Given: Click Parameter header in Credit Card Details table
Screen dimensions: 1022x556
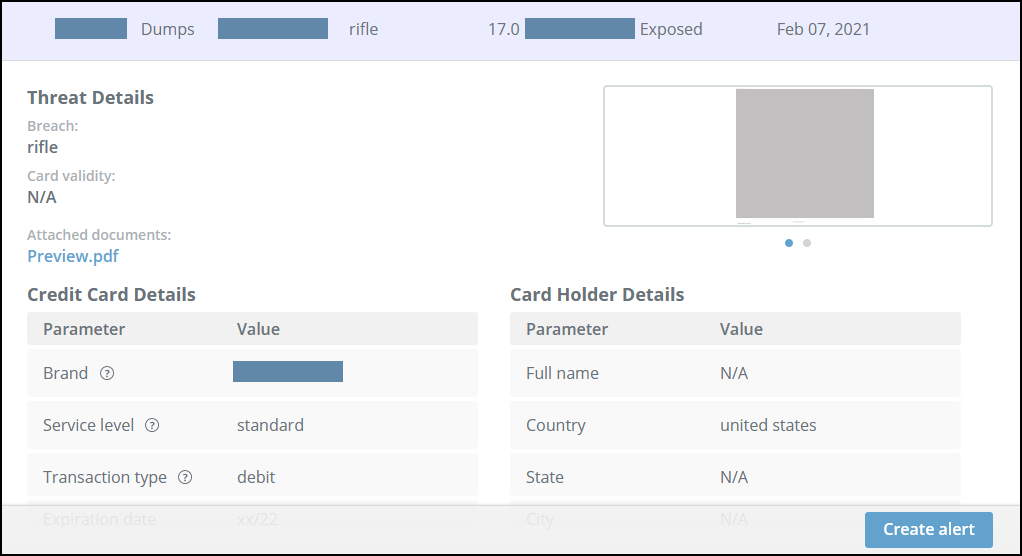Looking at the screenshot, I should pos(84,329).
